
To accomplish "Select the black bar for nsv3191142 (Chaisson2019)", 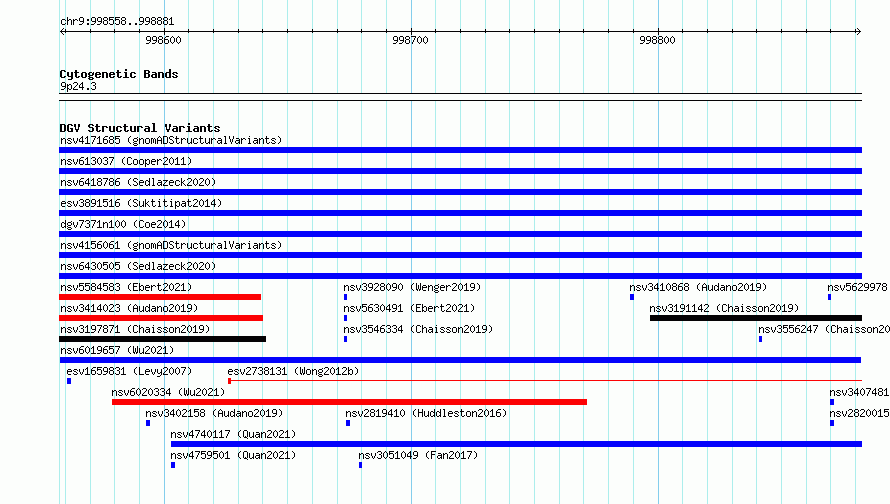I will click(x=756, y=318).
